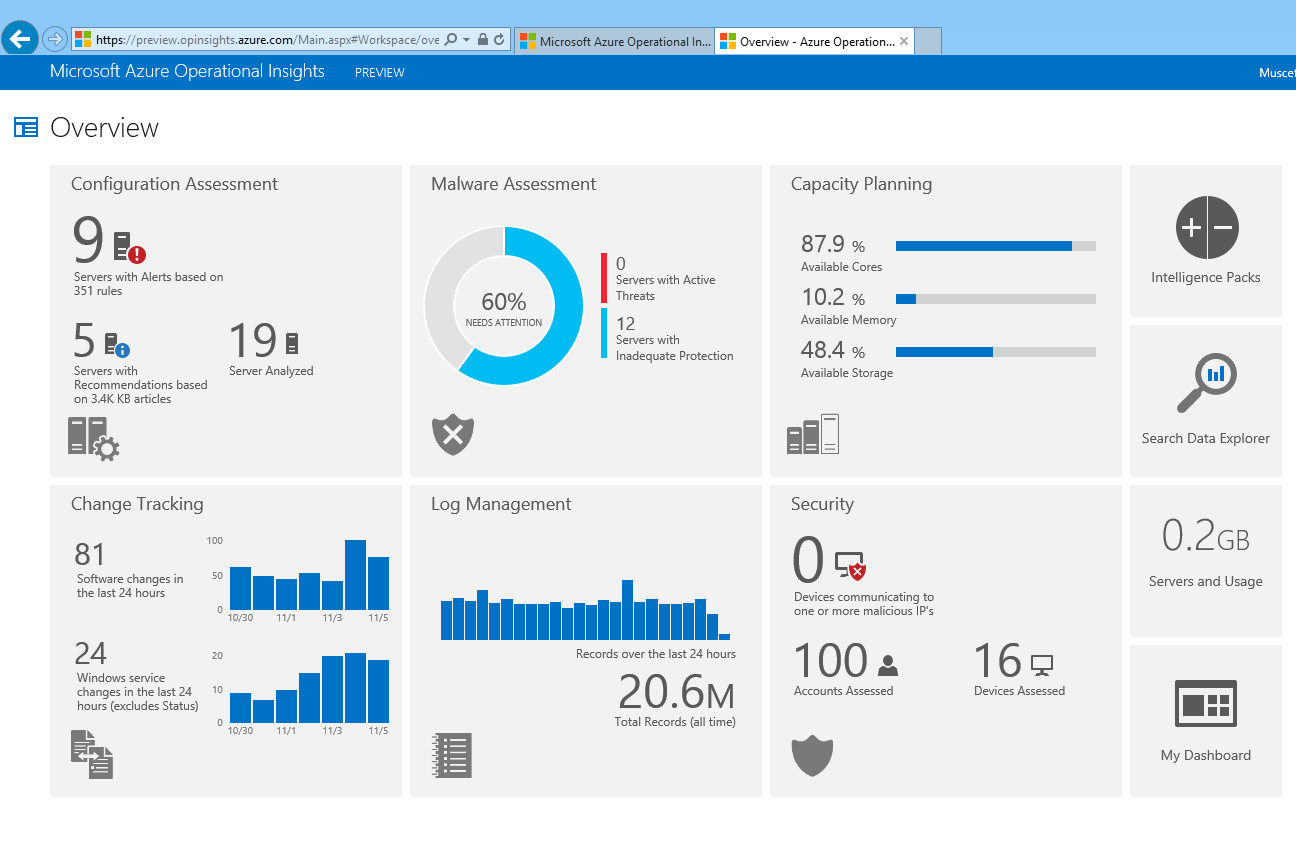Click the Available Cores progress bar

click(996, 246)
